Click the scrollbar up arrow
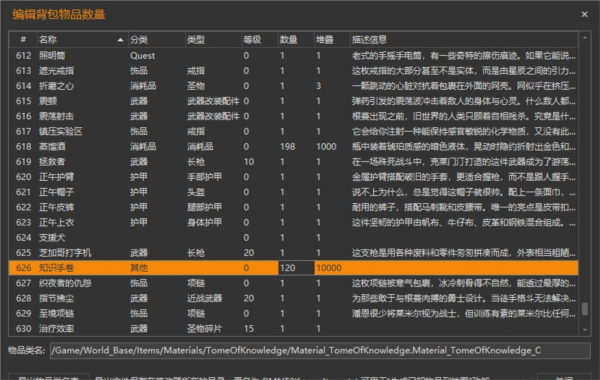600x380 pixels. (x=585, y=38)
